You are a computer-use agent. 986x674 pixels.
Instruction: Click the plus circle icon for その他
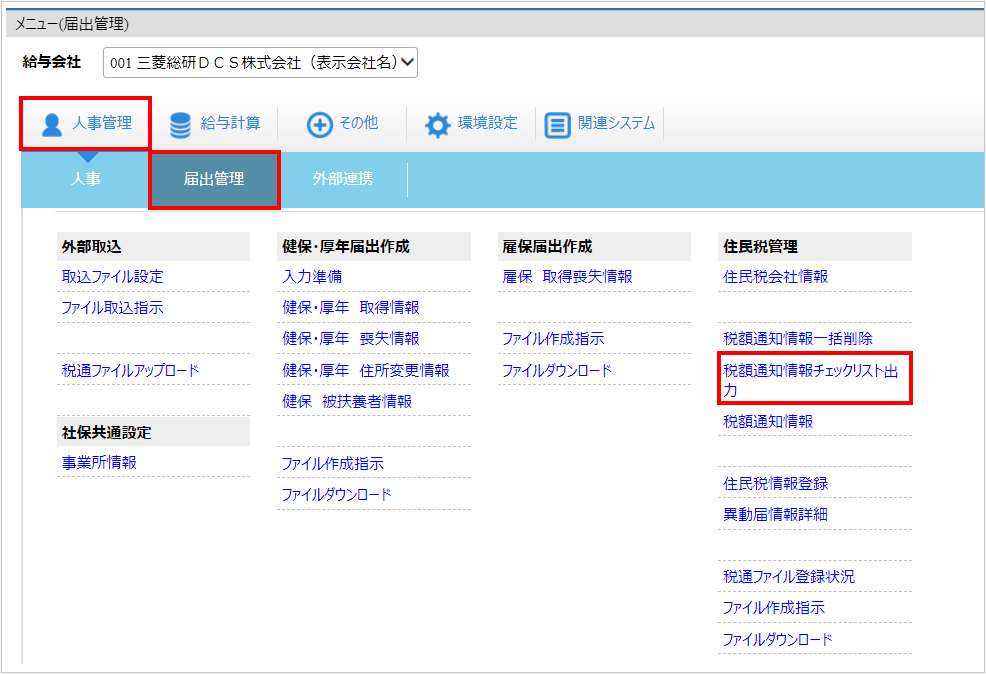319,124
